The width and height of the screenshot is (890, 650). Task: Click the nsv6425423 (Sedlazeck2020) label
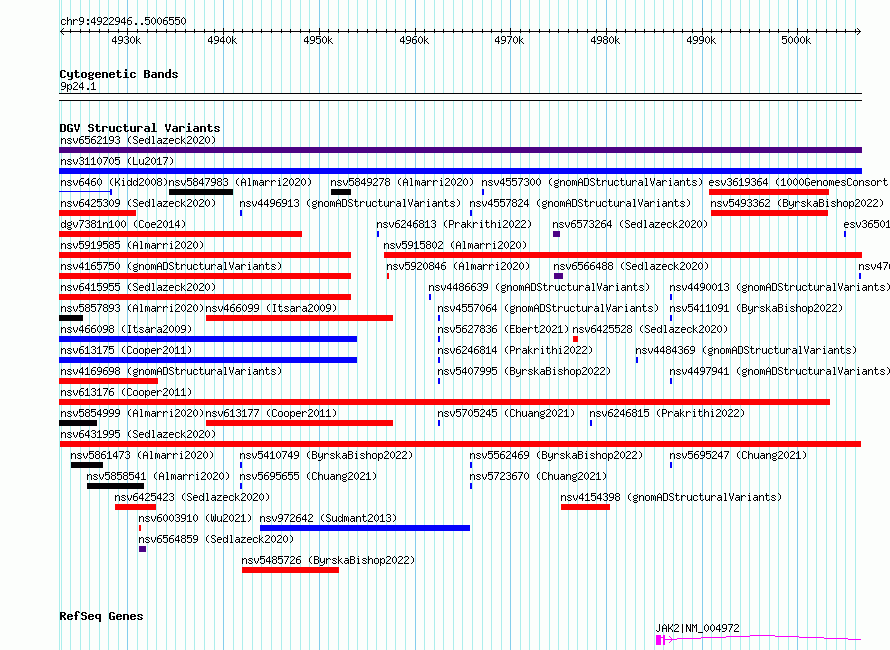192,497
